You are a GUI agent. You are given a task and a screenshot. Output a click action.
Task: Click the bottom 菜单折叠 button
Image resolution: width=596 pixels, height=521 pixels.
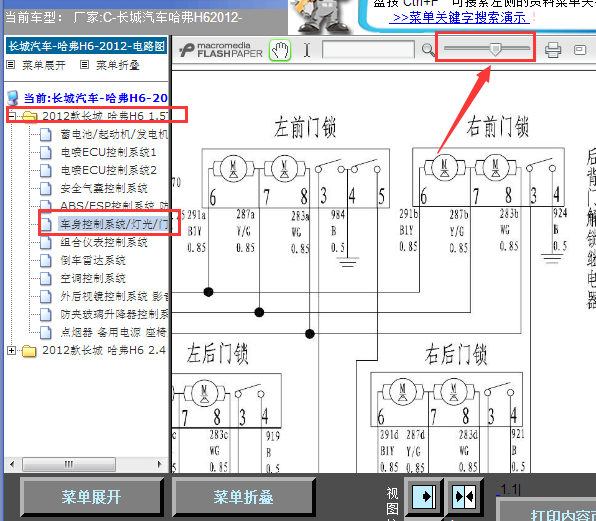(x=243, y=497)
